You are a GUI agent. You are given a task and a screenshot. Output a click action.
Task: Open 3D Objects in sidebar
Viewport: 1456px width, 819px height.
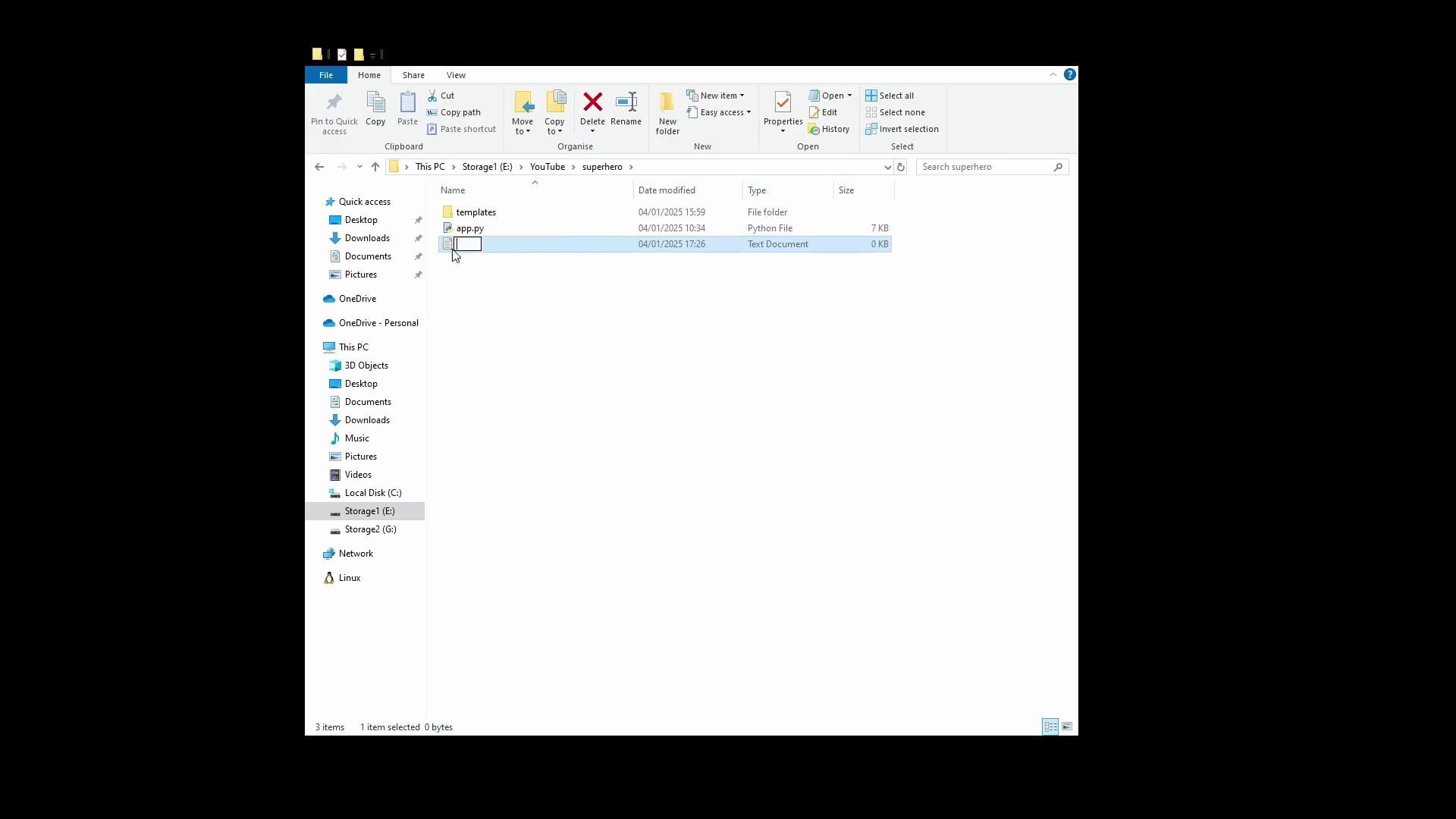pos(366,366)
